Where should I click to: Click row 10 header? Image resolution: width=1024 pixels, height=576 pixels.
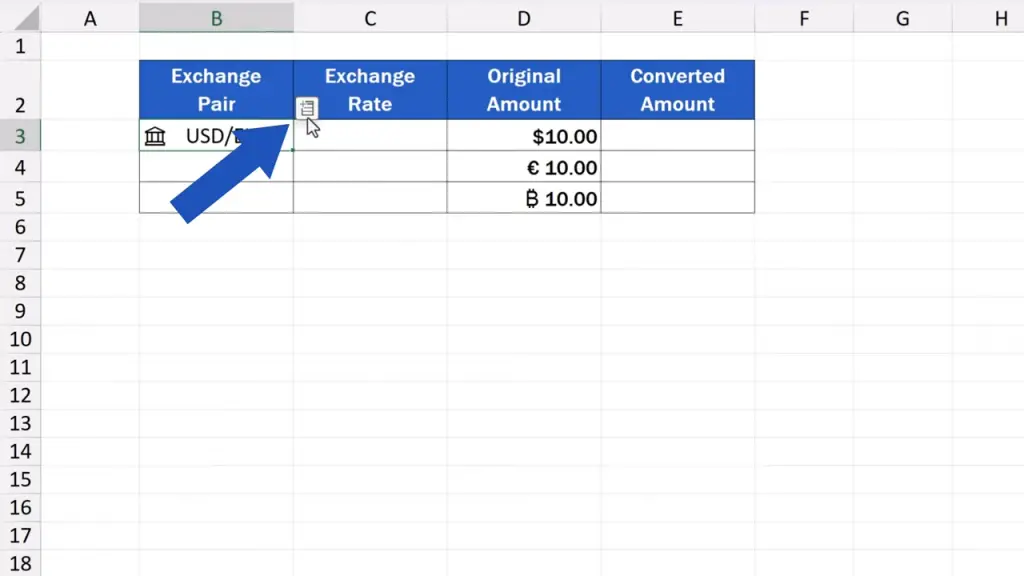[x=20, y=339]
